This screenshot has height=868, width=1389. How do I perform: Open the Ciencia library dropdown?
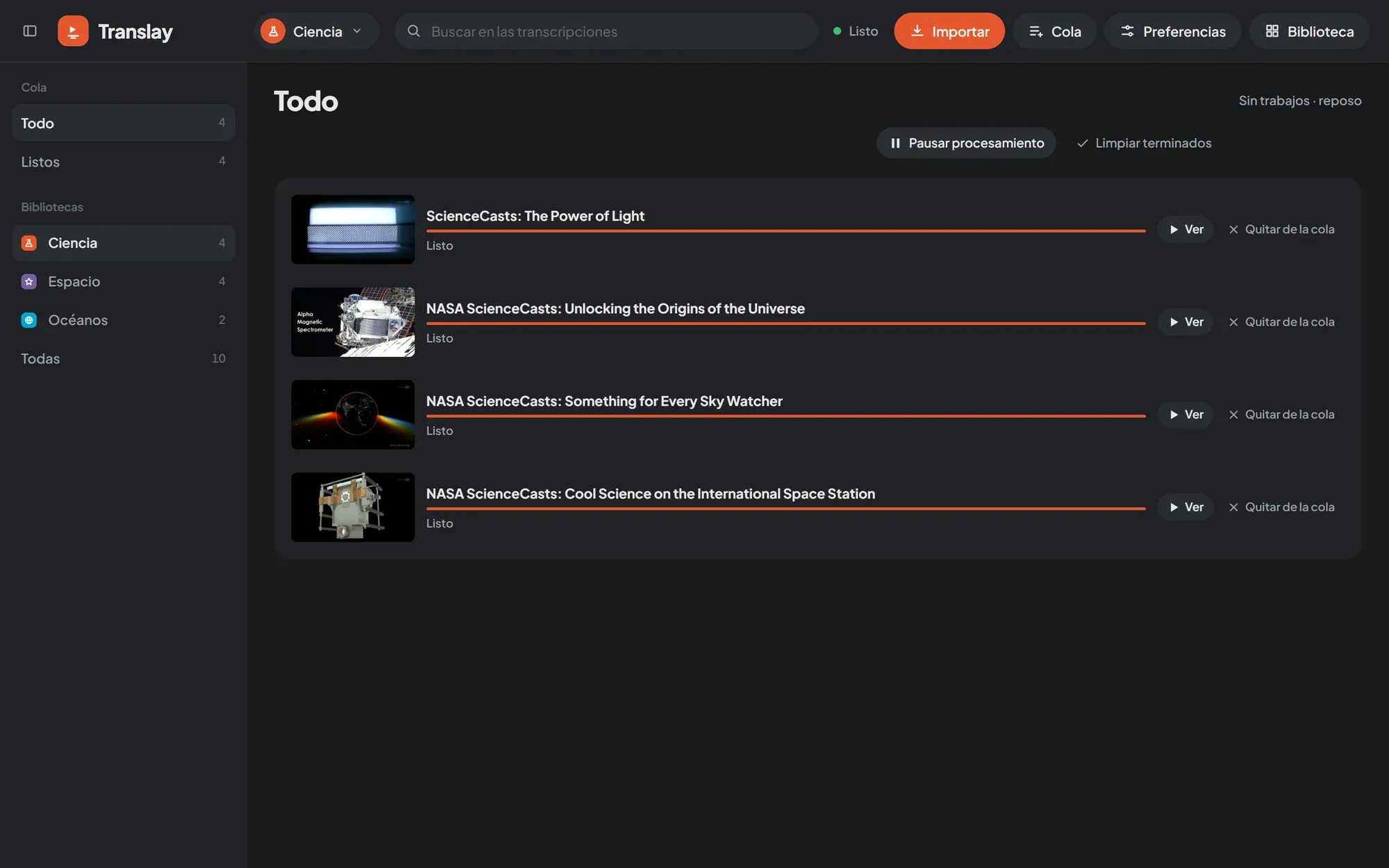pos(317,31)
